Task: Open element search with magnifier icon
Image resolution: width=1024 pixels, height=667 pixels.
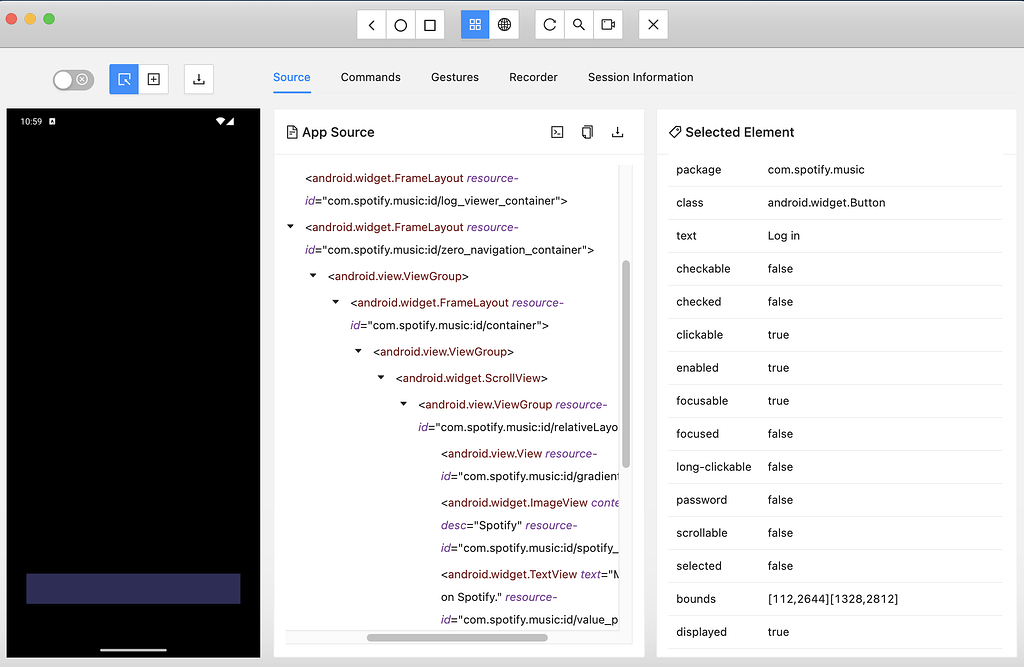Action: pos(578,24)
